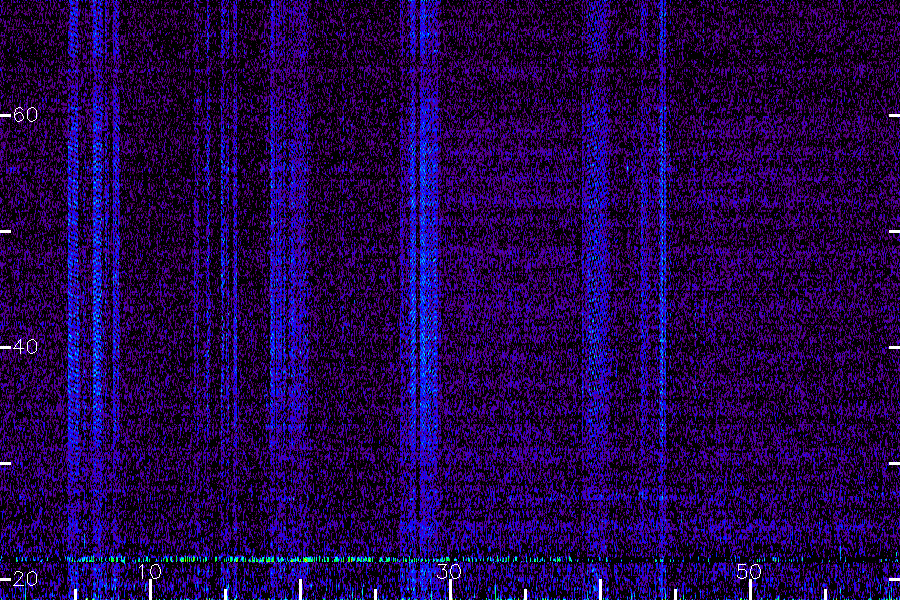Click the 40 label on the vertical axis
Viewport: 900px width, 600px height.
[x=25, y=347]
